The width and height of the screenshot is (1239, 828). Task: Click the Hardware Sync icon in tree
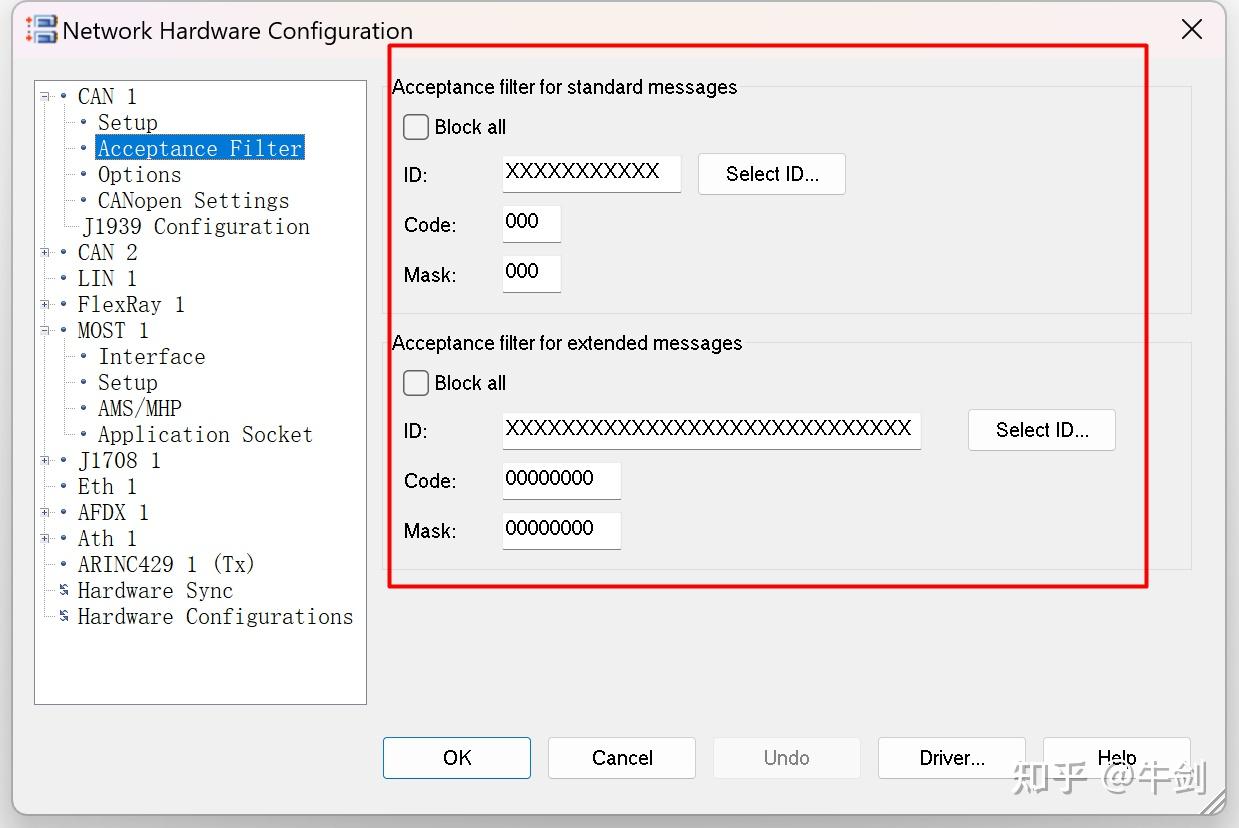(64, 590)
